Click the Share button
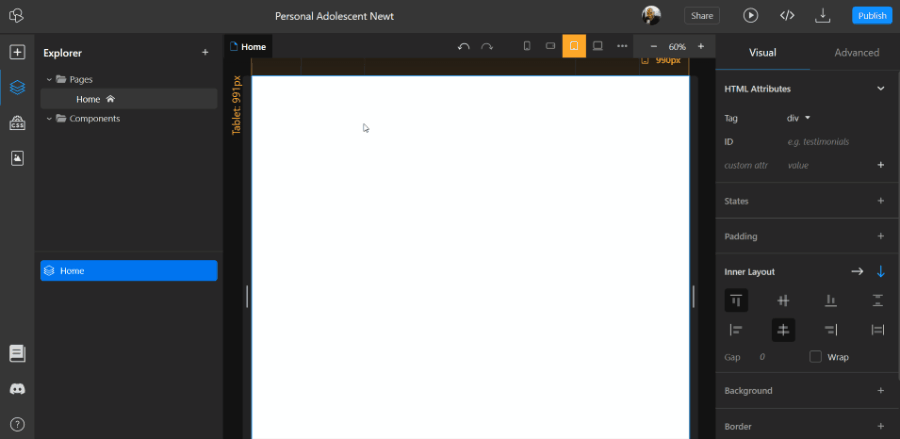900x439 pixels. pyautogui.click(x=702, y=15)
